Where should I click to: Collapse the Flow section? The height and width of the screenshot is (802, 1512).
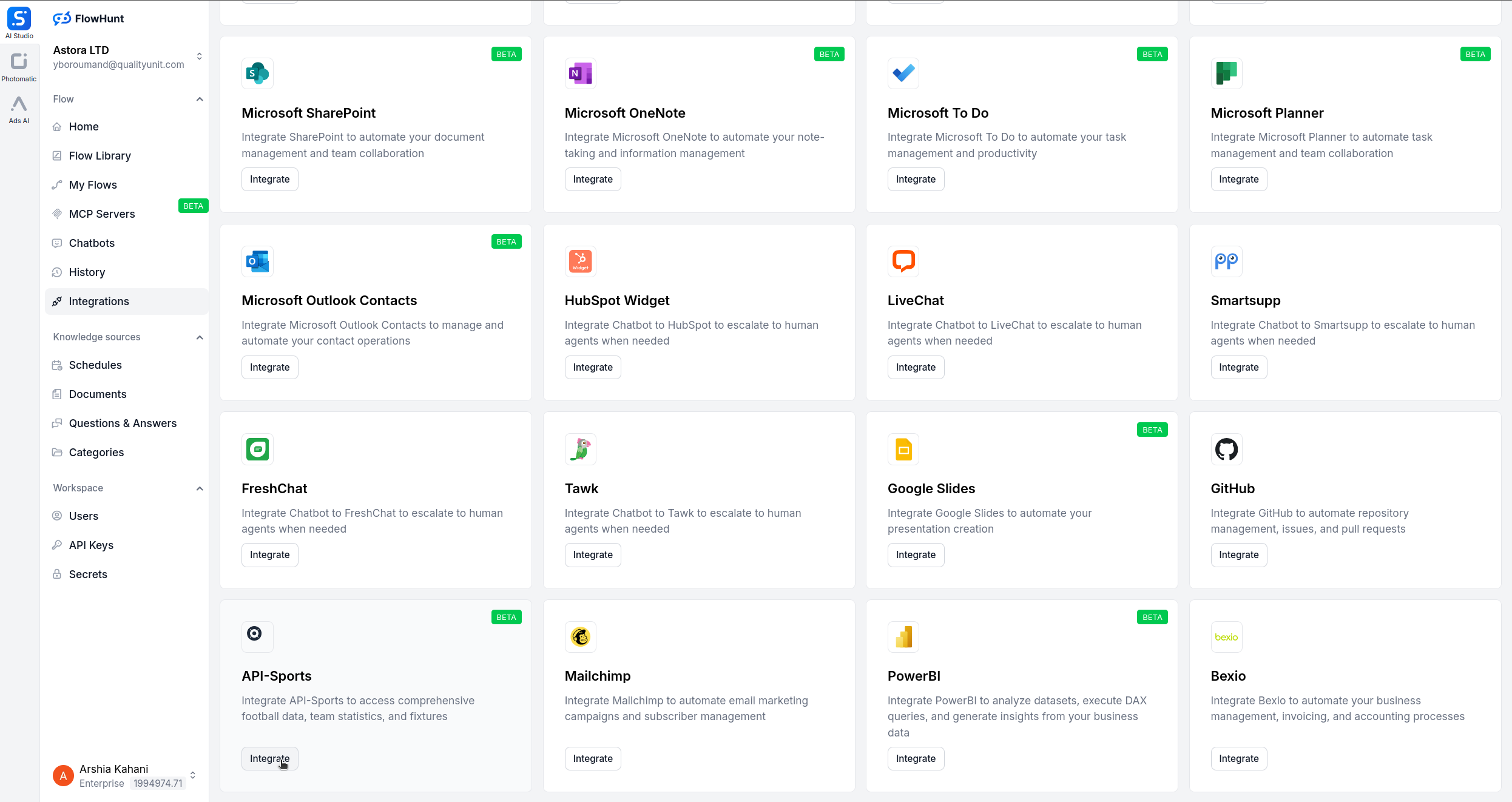pos(200,99)
